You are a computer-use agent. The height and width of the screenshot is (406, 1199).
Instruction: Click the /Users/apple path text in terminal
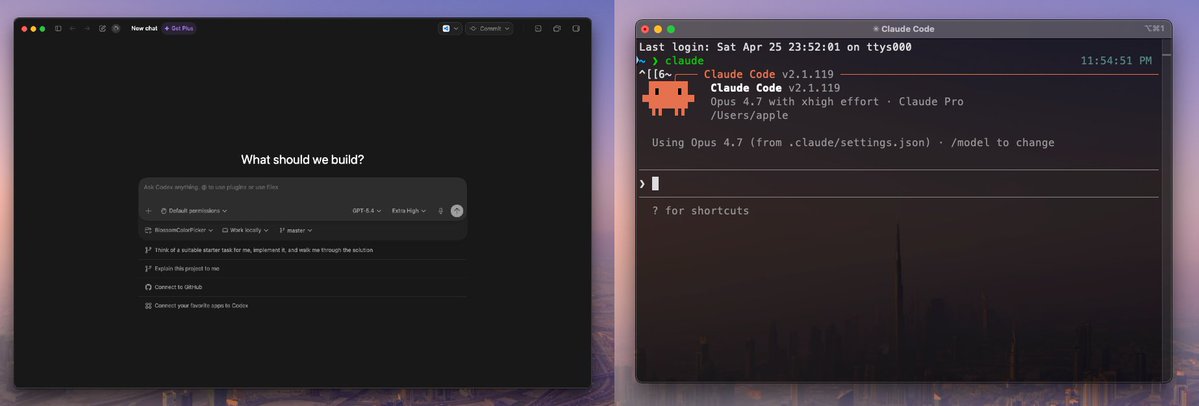tap(749, 115)
